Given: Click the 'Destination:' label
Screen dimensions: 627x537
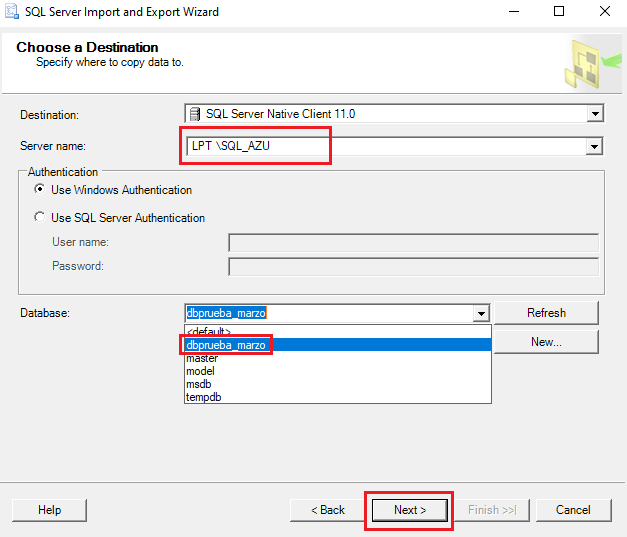Looking at the screenshot, I should (49, 115).
